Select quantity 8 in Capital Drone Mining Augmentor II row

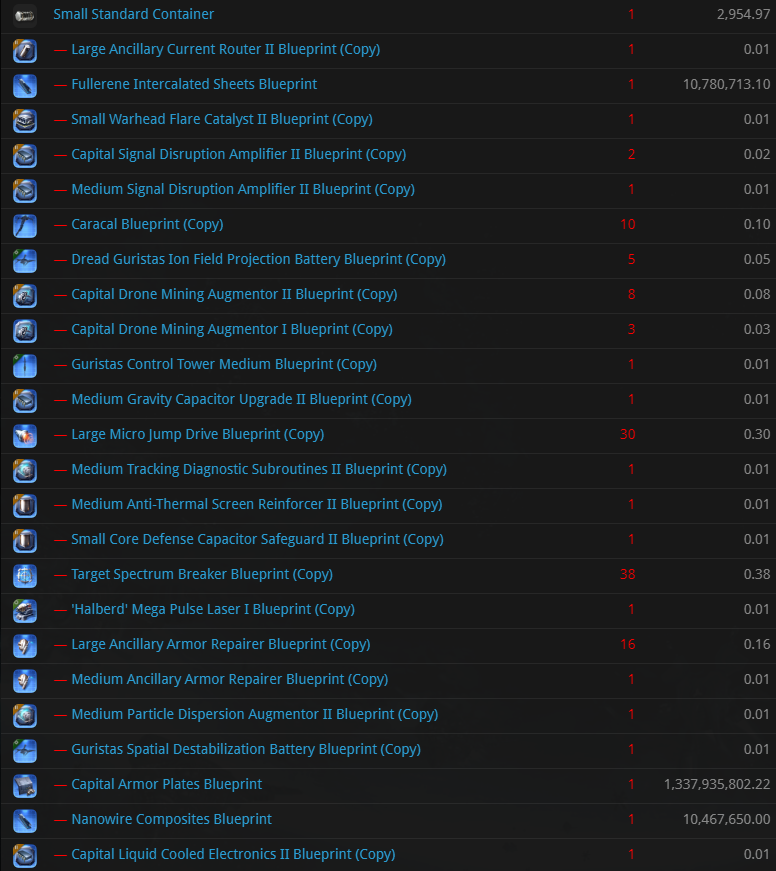pos(632,294)
